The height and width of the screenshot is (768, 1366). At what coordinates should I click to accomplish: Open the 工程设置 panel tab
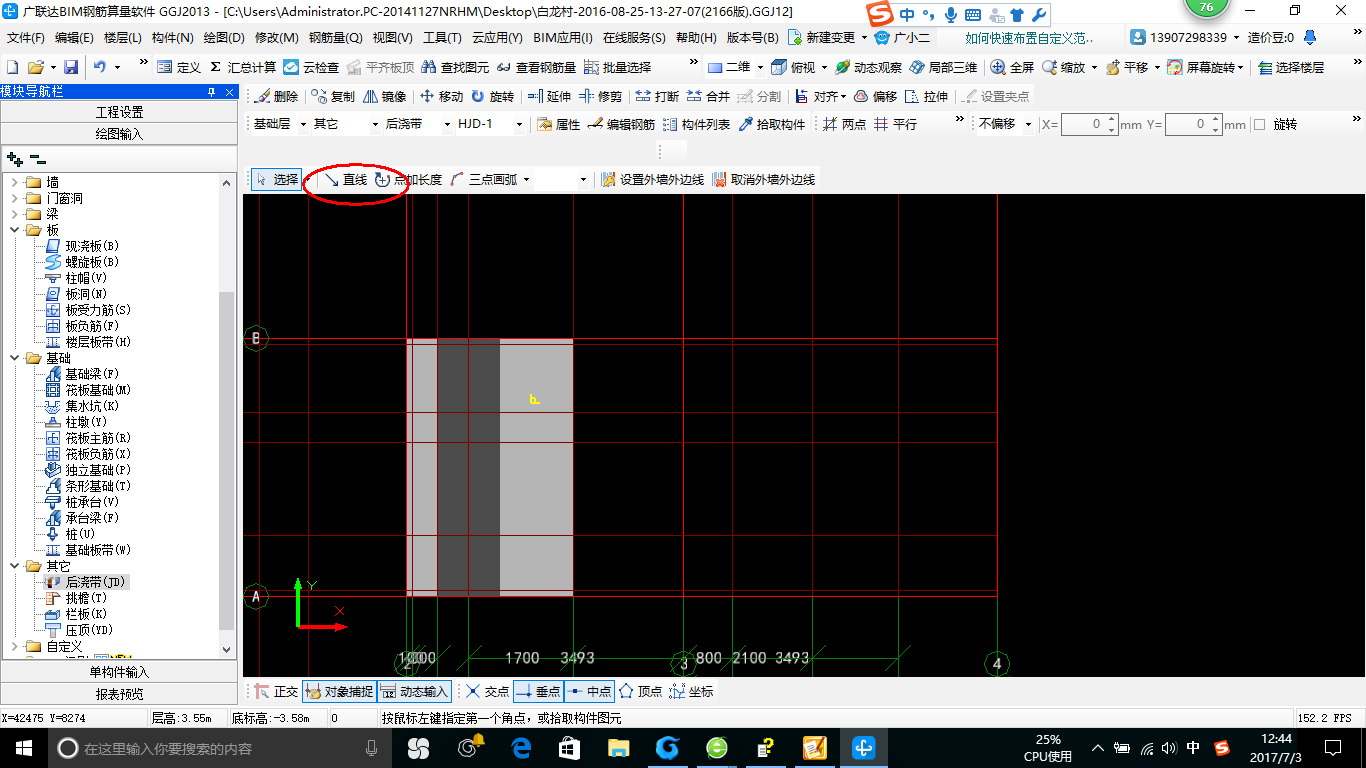click(x=119, y=112)
